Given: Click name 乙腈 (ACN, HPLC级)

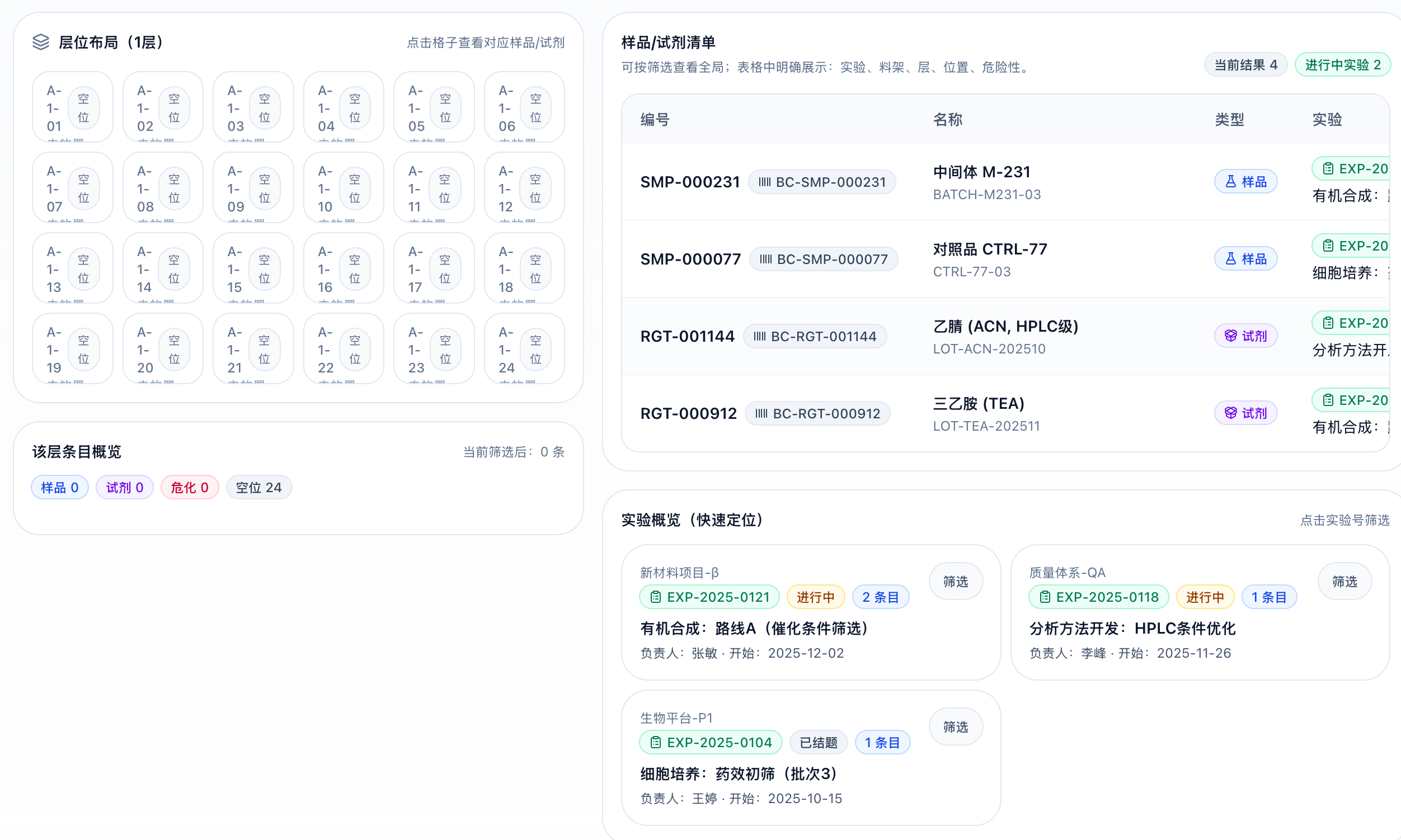Looking at the screenshot, I should click(1006, 326).
